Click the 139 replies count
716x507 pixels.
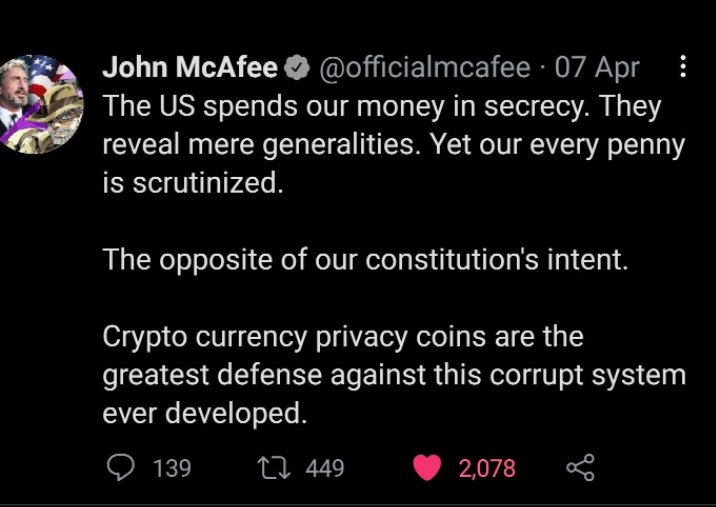point(171,468)
